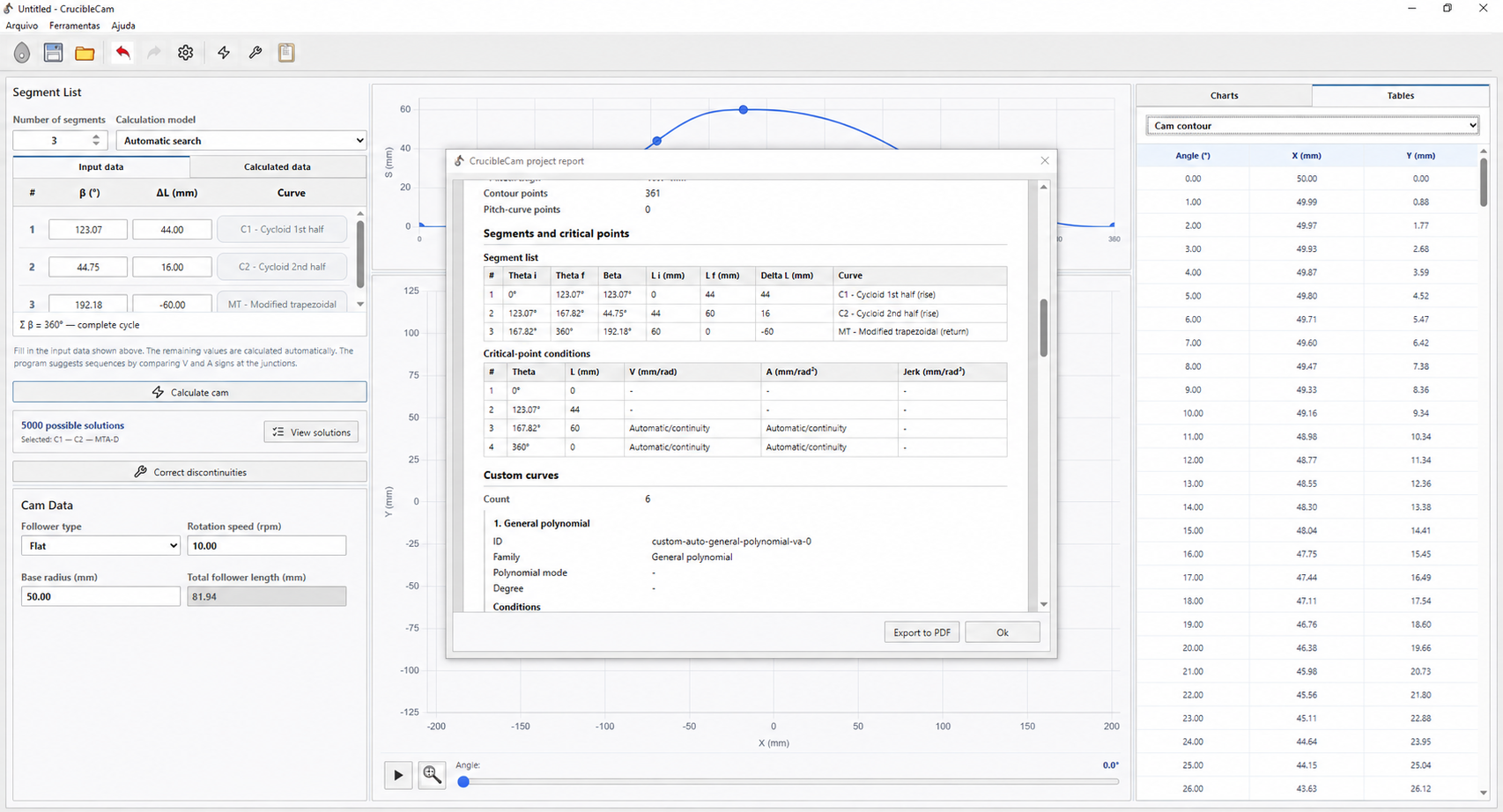Click the save floppy disk icon
The image size is (1503, 812).
tap(53, 53)
